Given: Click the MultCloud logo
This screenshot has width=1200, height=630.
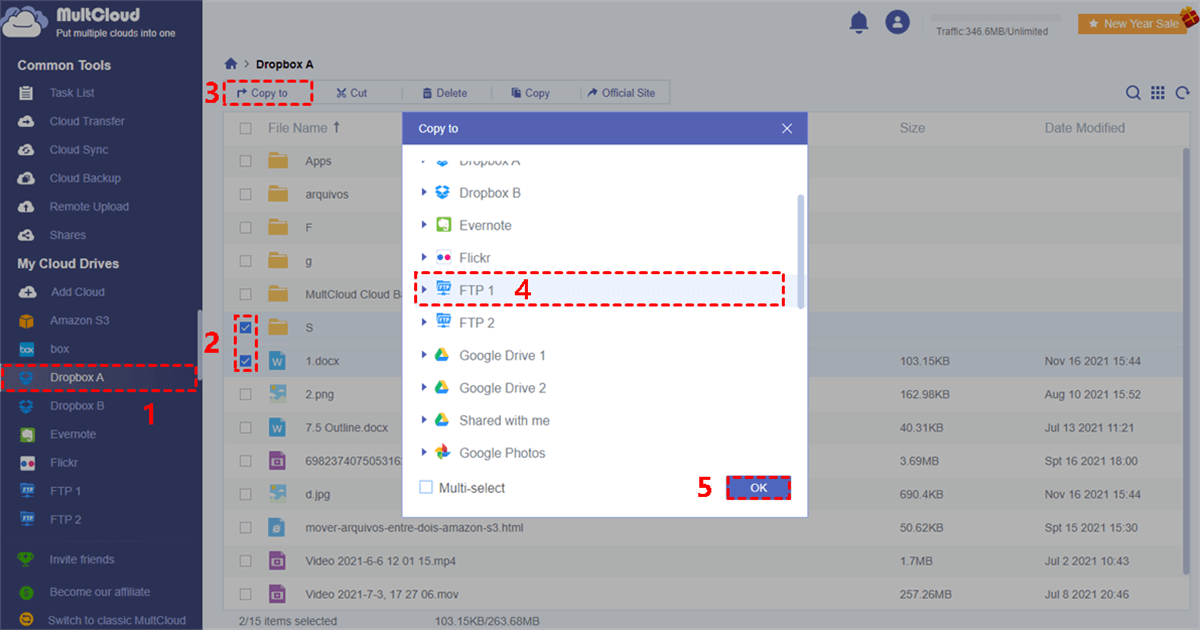Looking at the screenshot, I should (x=90, y=22).
